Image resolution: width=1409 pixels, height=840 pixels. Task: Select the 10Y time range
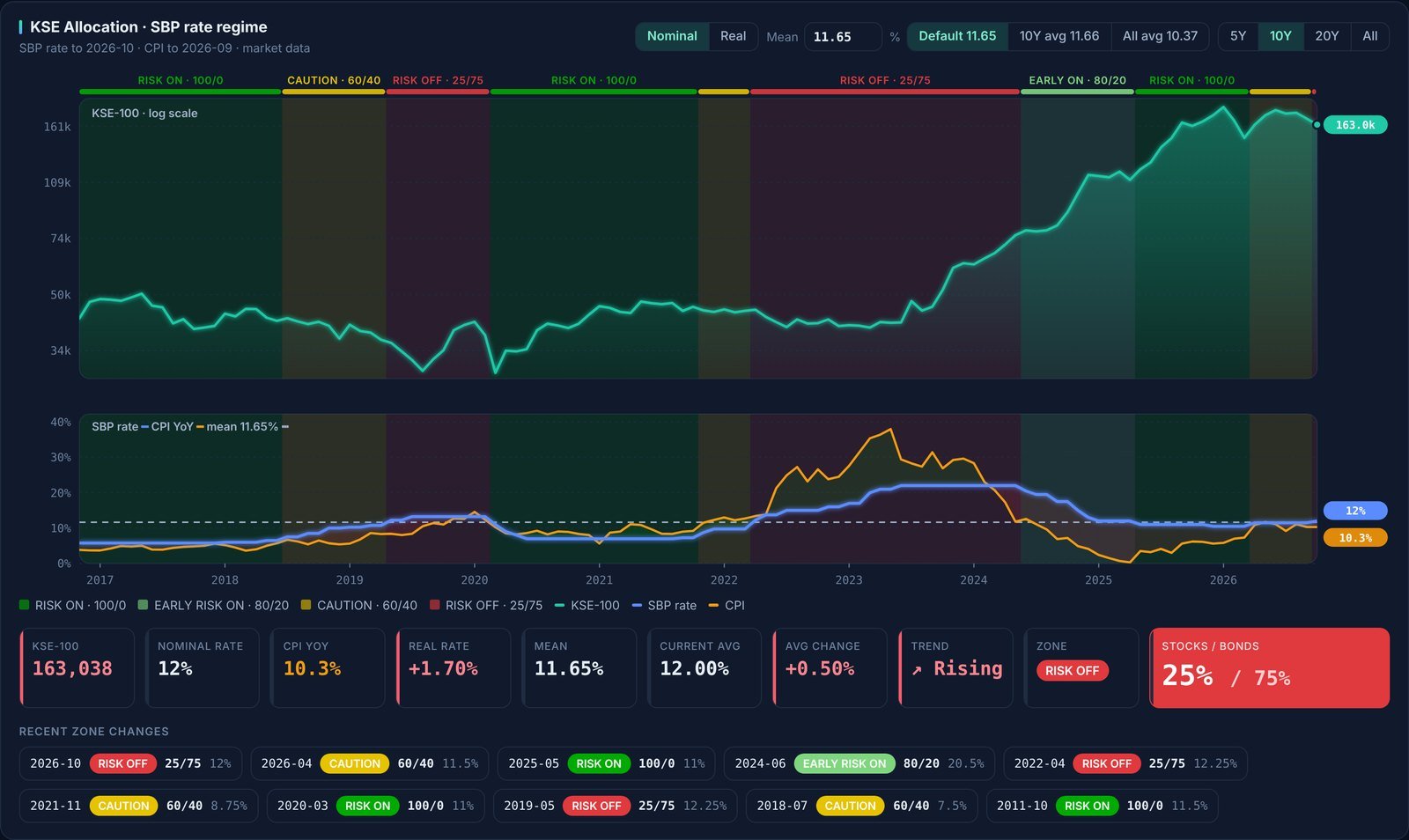click(1280, 36)
